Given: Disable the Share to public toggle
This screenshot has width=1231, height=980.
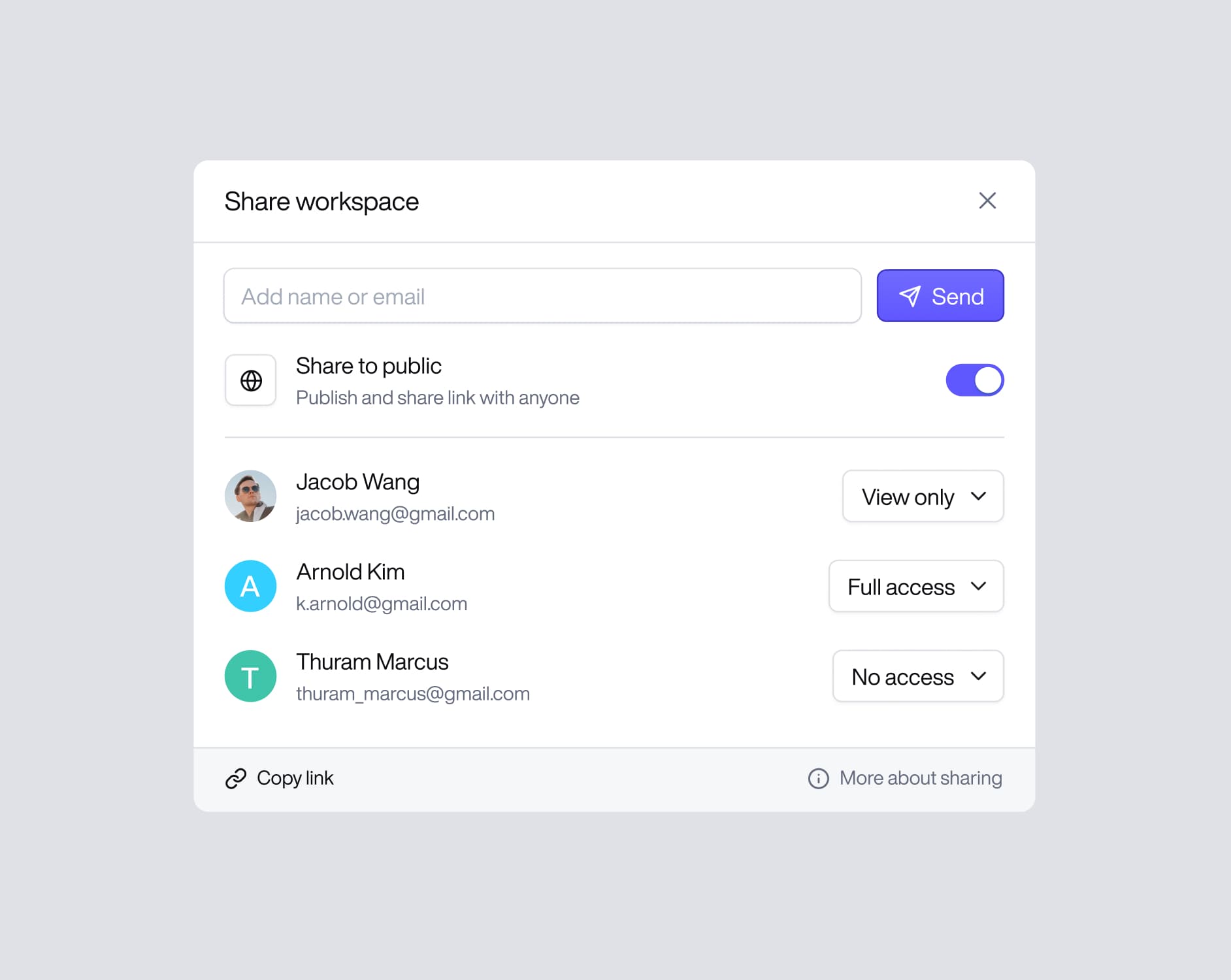Looking at the screenshot, I should (x=974, y=380).
